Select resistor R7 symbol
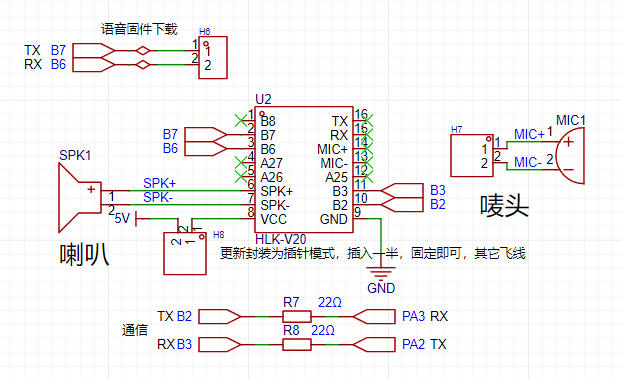The width and height of the screenshot is (621, 379). [297, 316]
